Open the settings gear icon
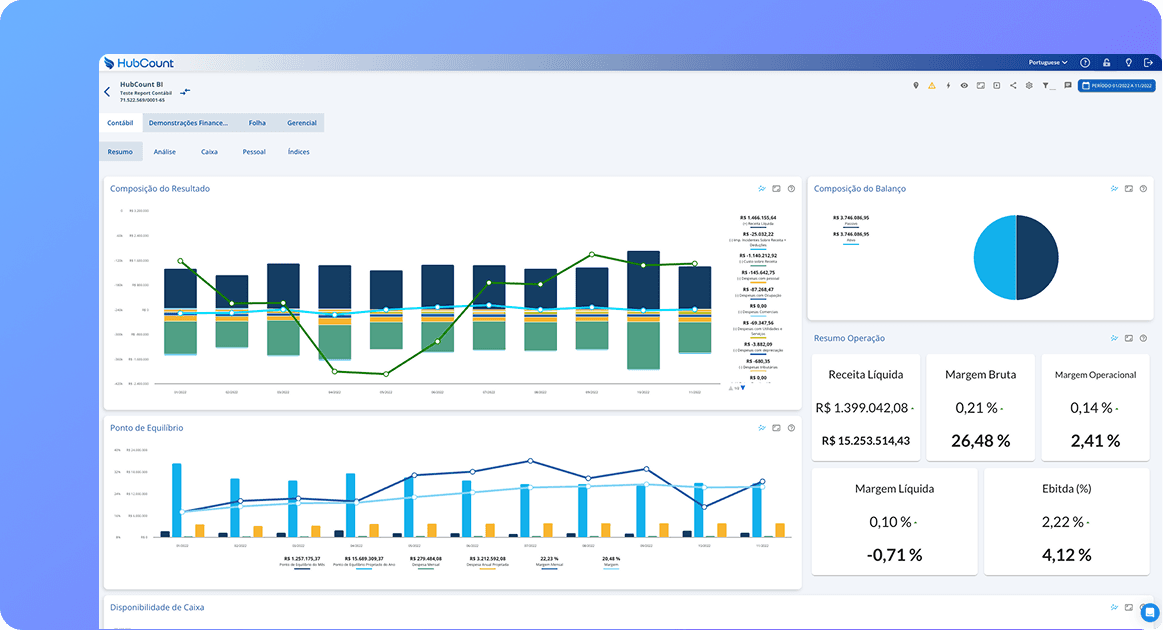The image size is (1163, 630). pyautogui.click(x=1029, y=86)
